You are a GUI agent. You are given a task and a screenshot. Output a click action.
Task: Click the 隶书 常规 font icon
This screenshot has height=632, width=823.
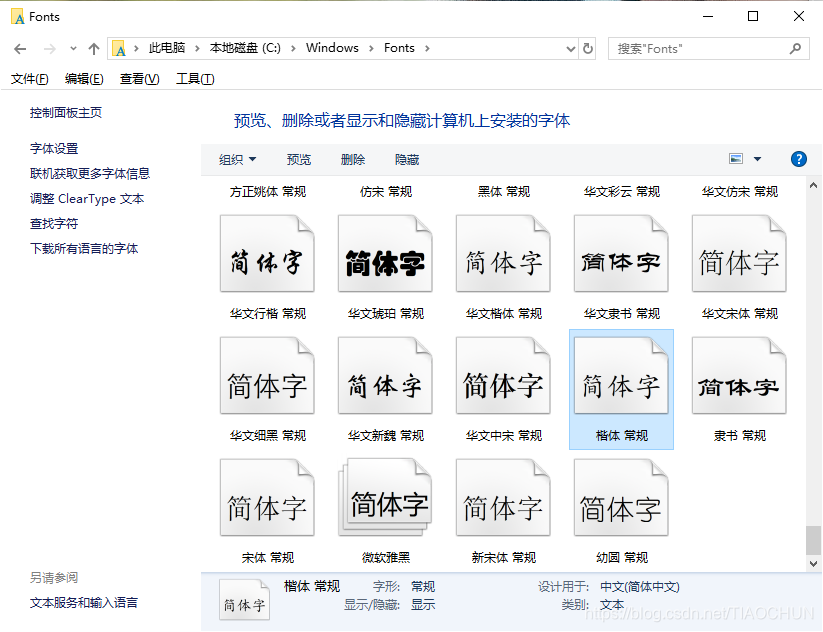[x=740, y=375]
